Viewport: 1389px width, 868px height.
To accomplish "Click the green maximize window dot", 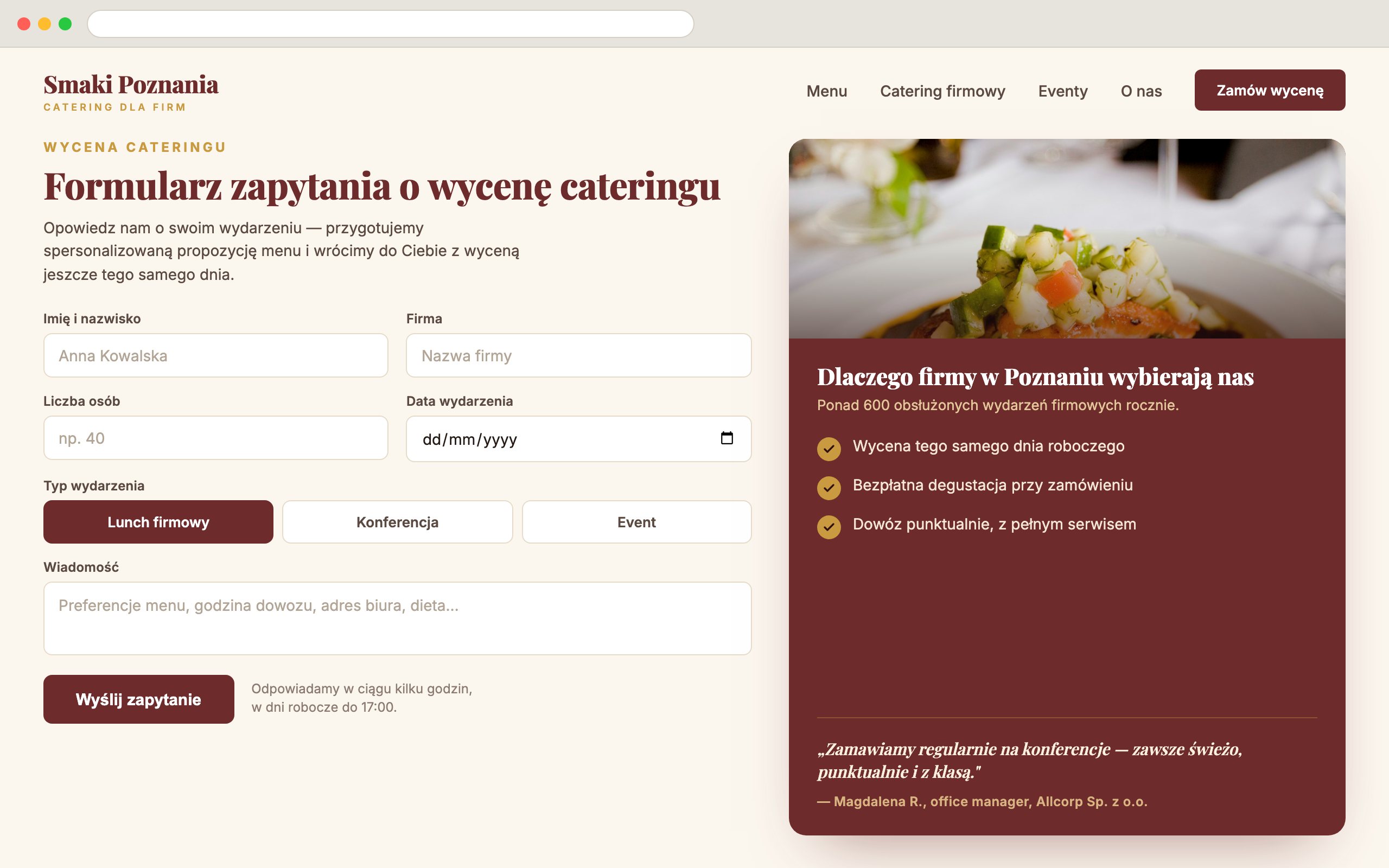I will 66,23.
